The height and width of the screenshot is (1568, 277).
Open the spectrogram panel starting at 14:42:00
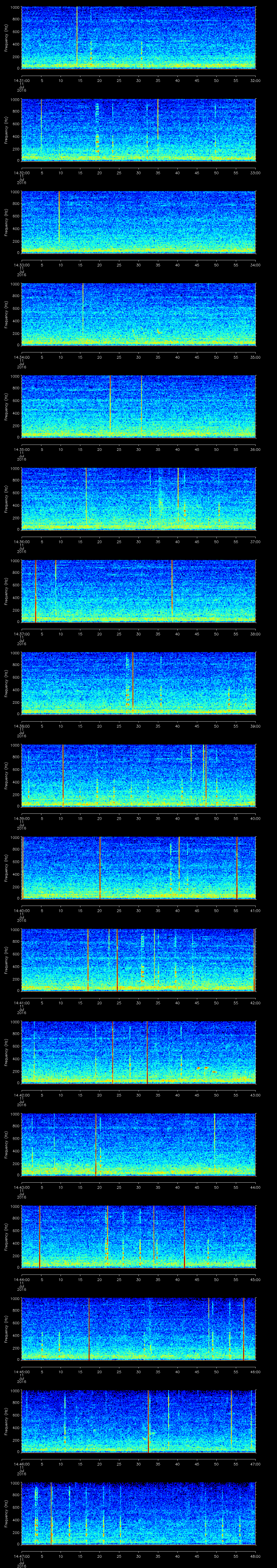pos(138,1052)
